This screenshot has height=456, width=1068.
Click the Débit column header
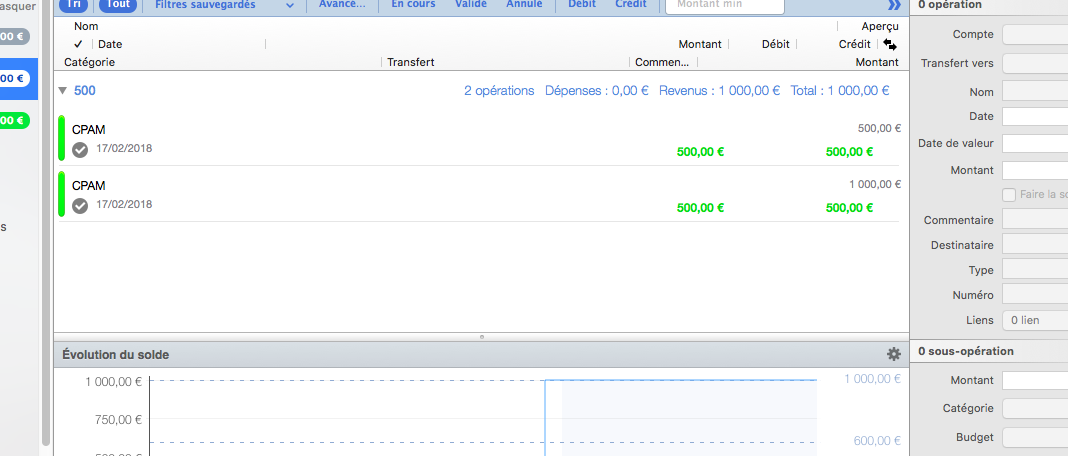tap(776, 44)
